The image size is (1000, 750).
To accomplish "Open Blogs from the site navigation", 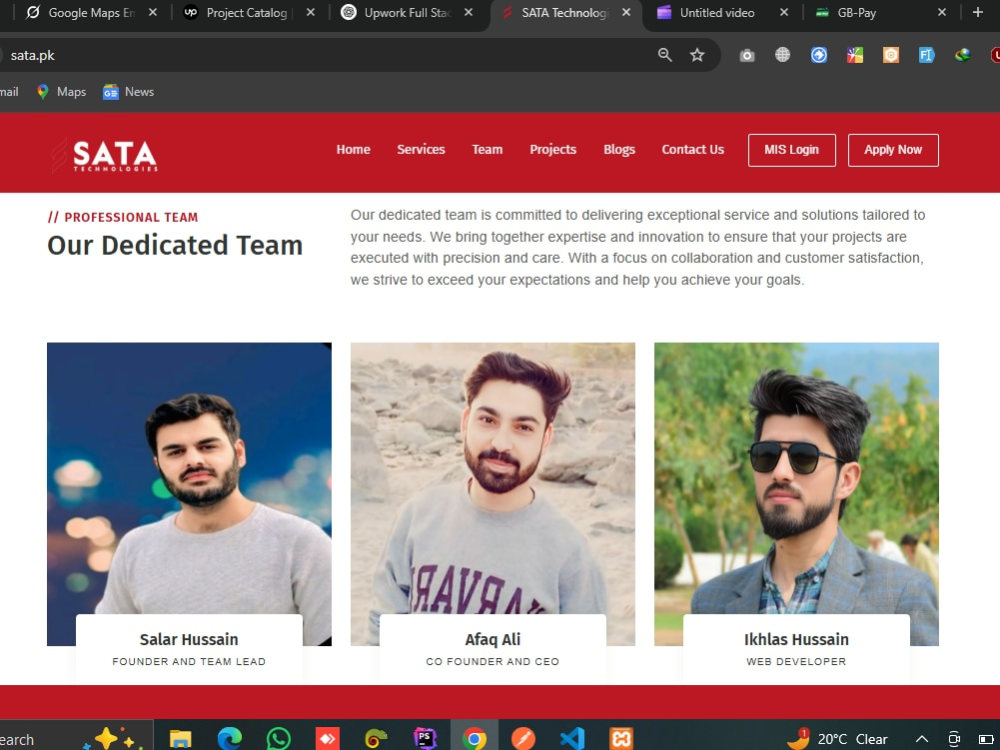I will (619, 149).
